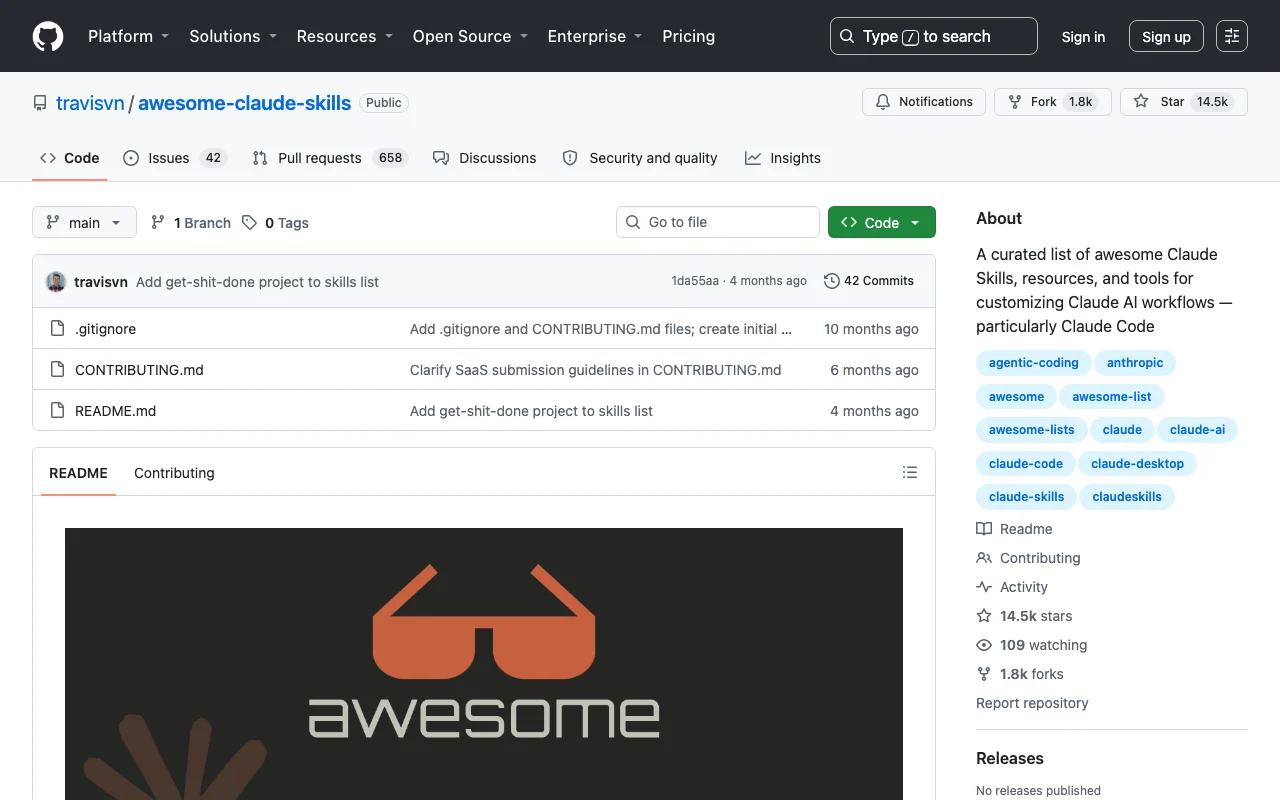Switch to the Issues tab
Viewport: 1280px width, 800px height.
click(175, 158)
